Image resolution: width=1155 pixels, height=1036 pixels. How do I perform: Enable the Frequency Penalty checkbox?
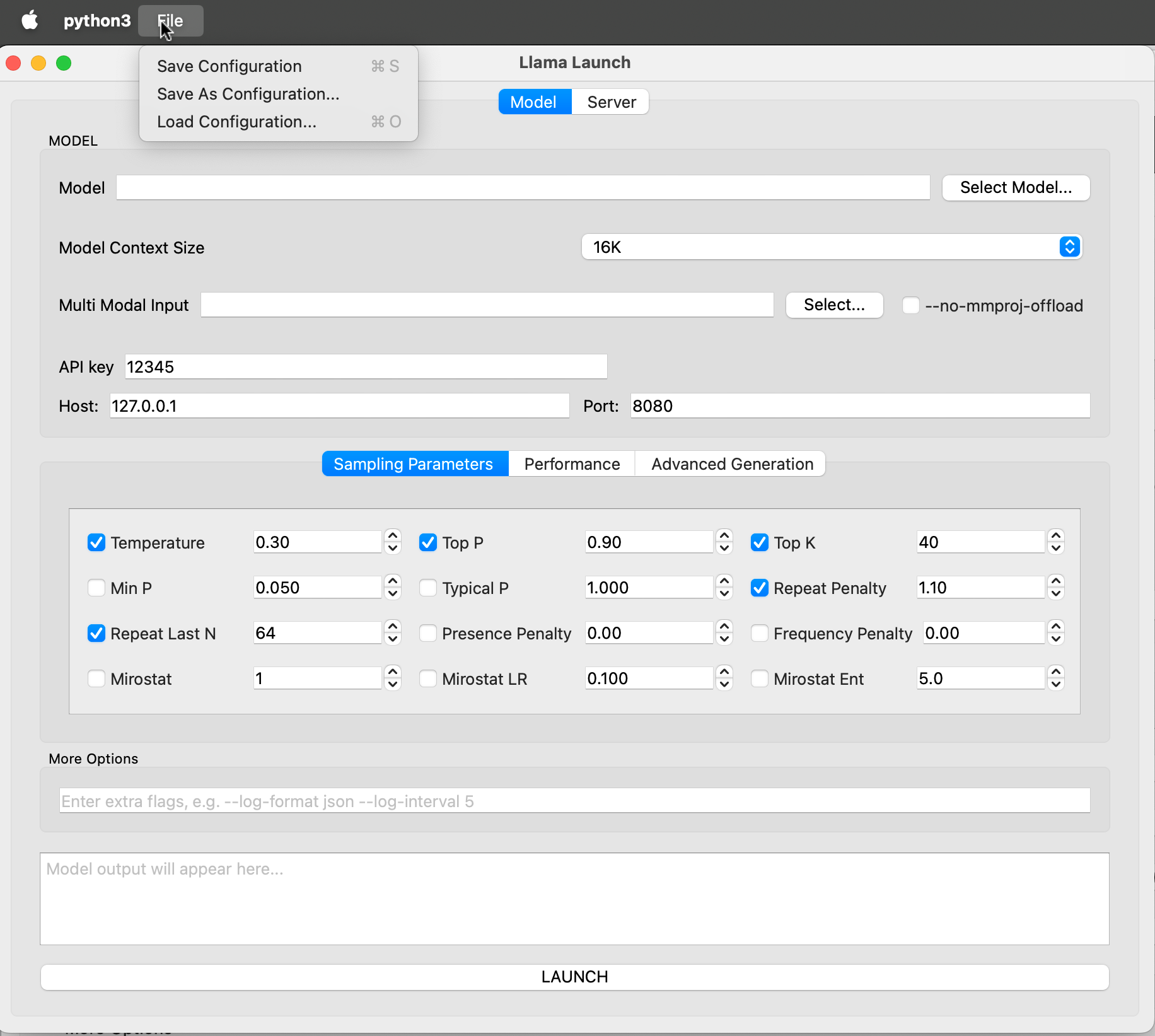(x=760, y=633)
